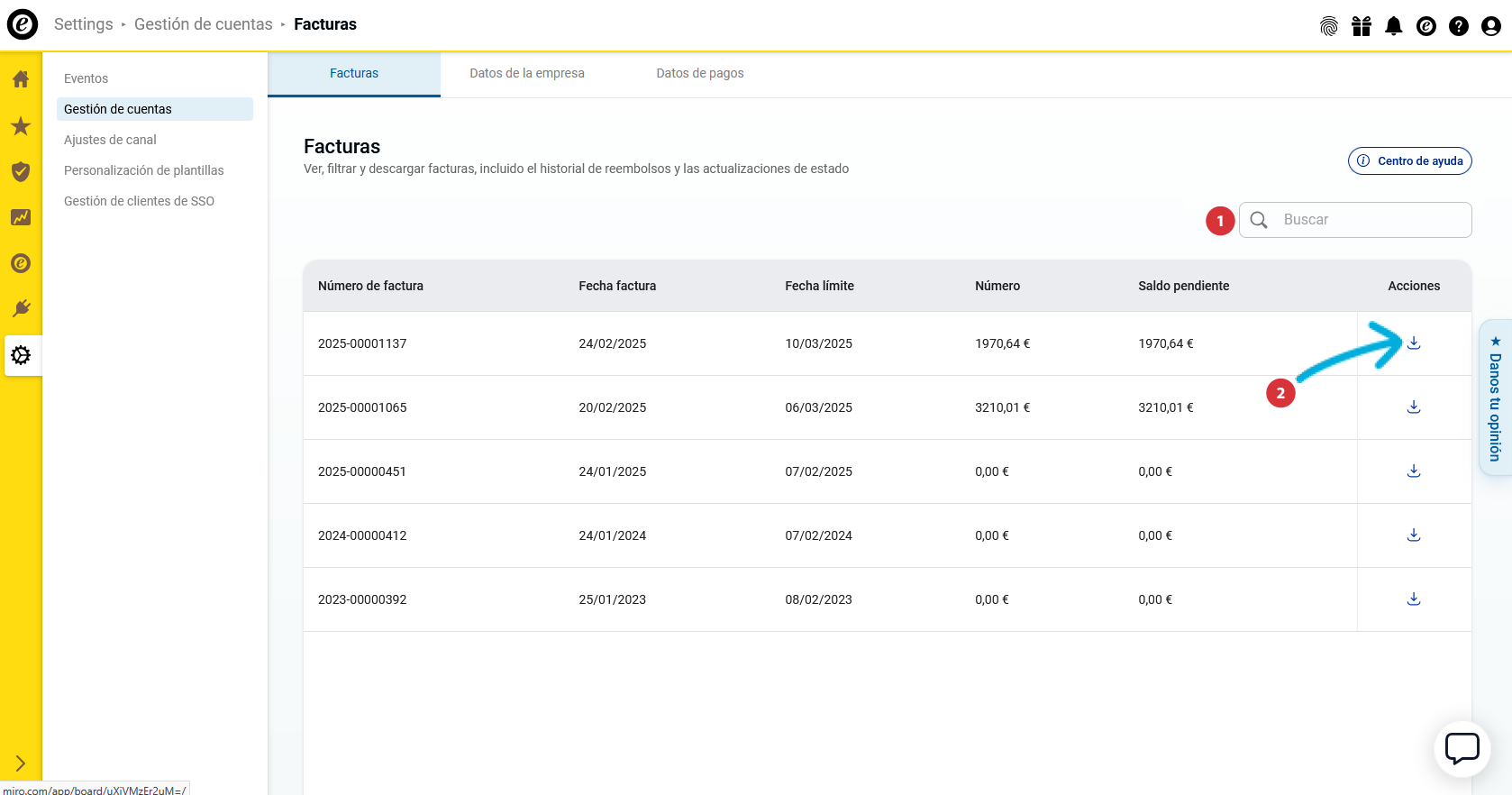
Task: Open Gestión de clientes de SSO
Action: coord(139,201)
